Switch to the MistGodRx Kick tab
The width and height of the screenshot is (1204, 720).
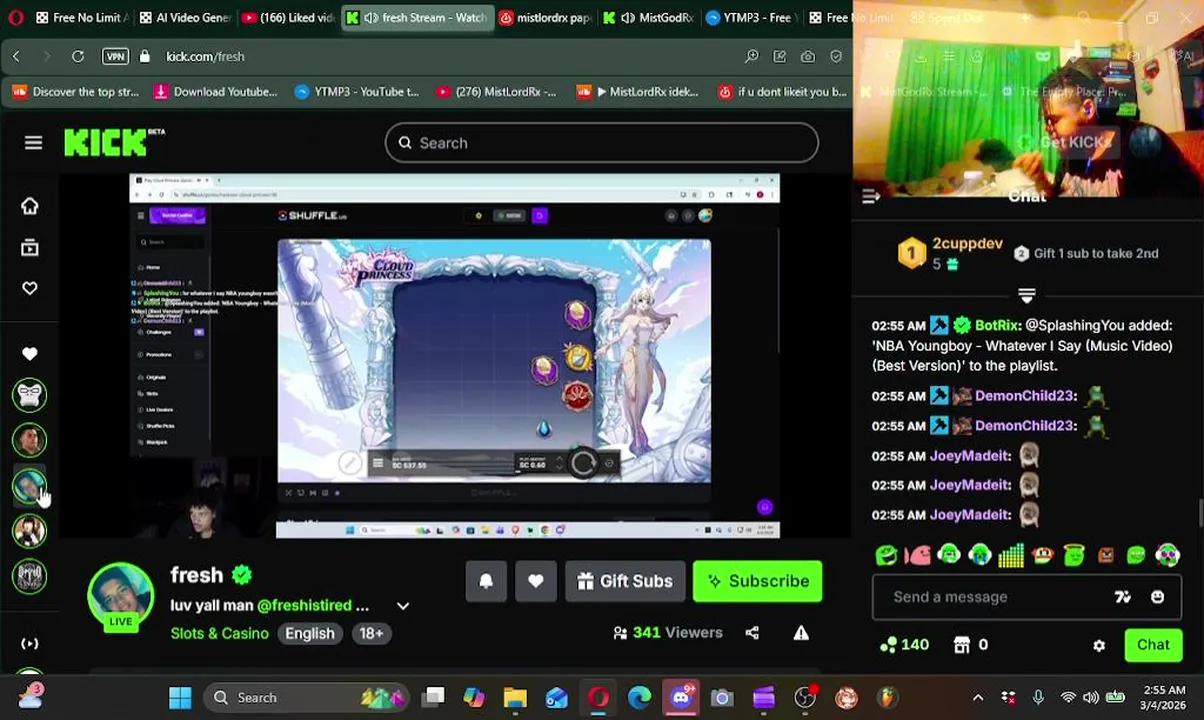click(648, 18)
